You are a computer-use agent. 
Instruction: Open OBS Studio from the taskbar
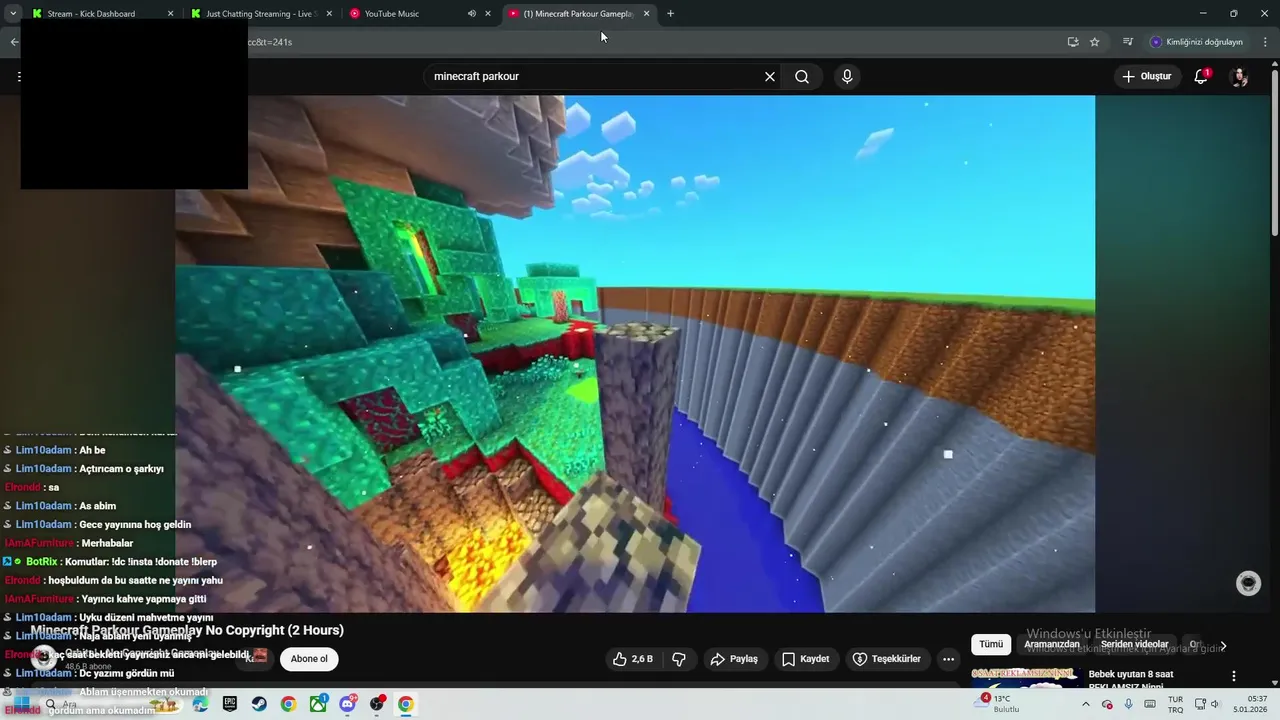click(x=377, y=704)
